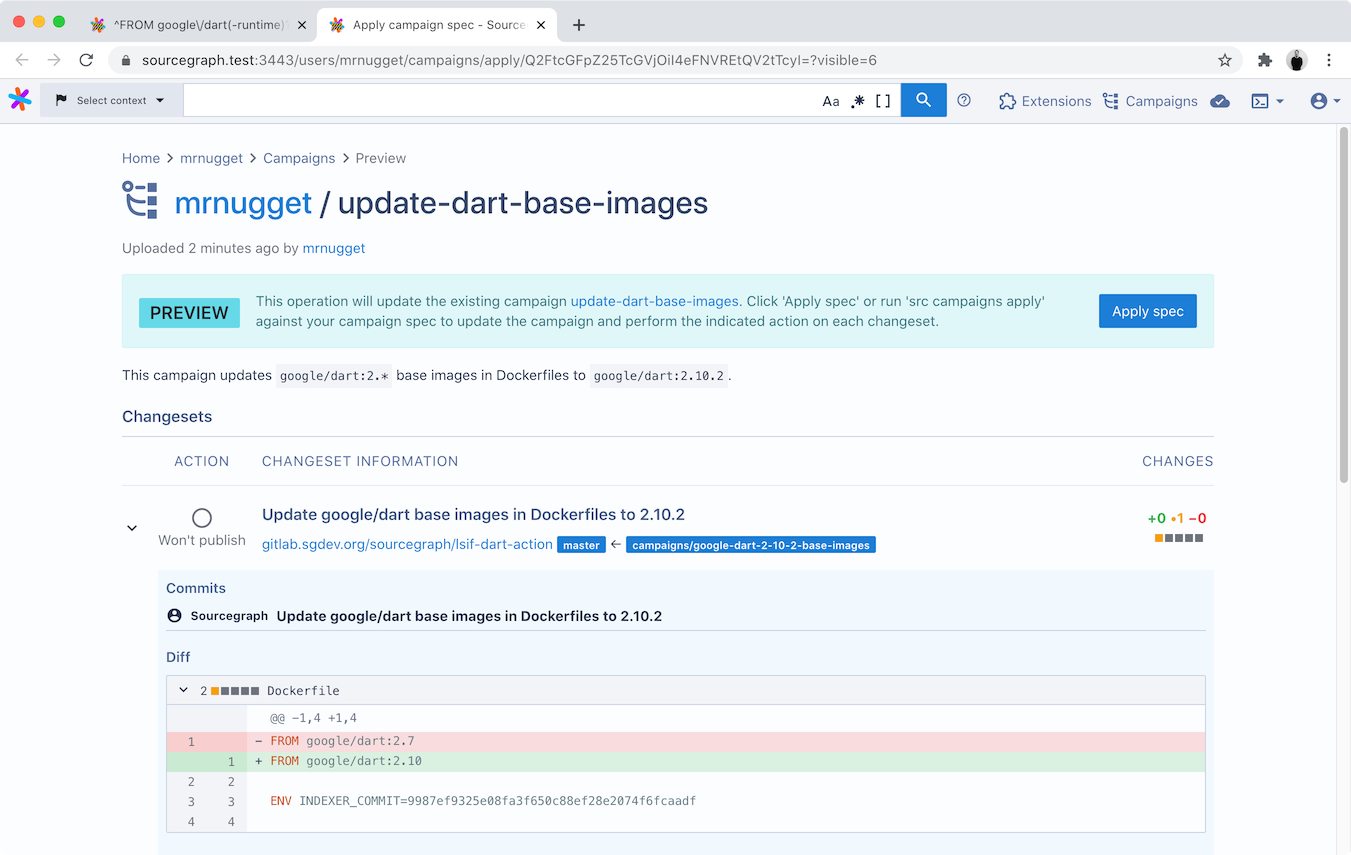The height and width of the screenshot is (855, 1351).
Task: Go to the Home breadcrumb link
Action: click(141, 158)
